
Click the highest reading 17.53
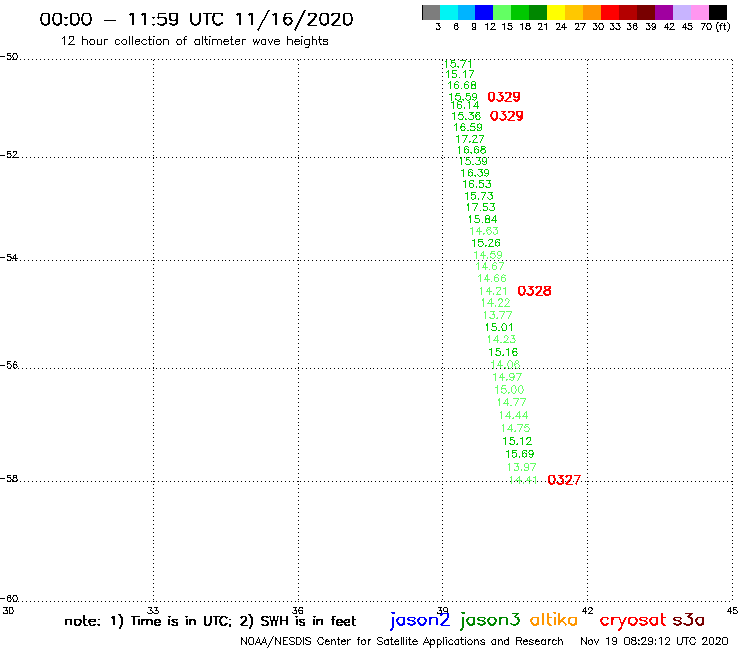480,207
